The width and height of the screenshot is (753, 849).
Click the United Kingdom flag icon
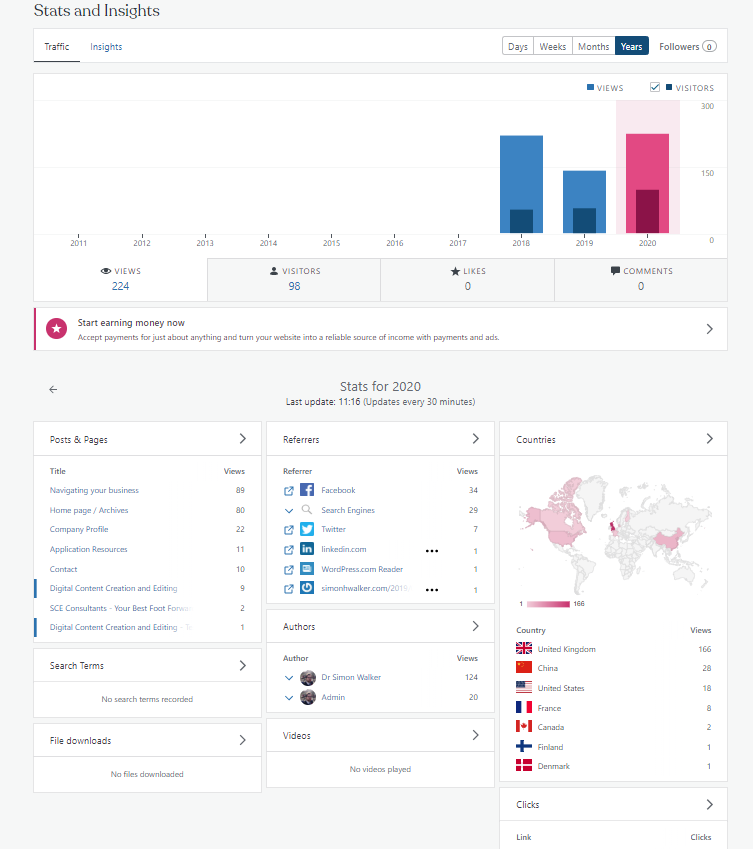tap(524, 649)
